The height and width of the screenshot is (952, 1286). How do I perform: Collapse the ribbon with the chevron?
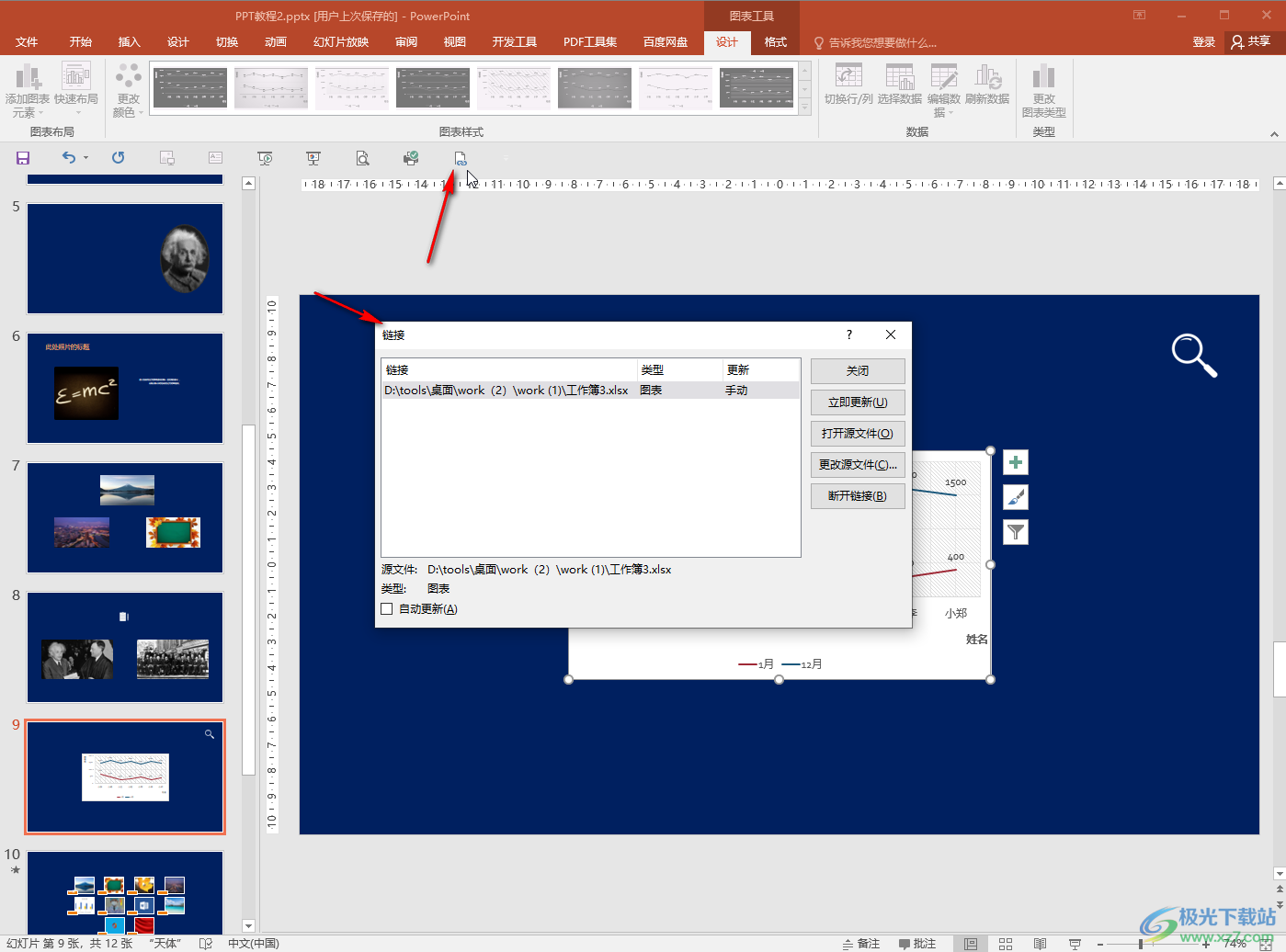click(x=1274, y=134)
